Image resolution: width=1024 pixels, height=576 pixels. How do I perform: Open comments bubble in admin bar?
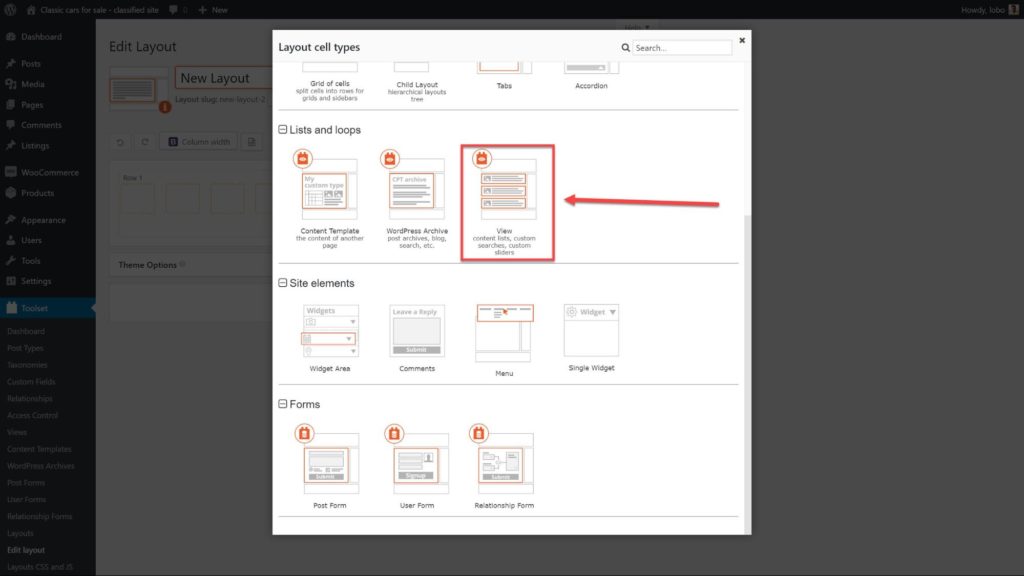[178, 10]
